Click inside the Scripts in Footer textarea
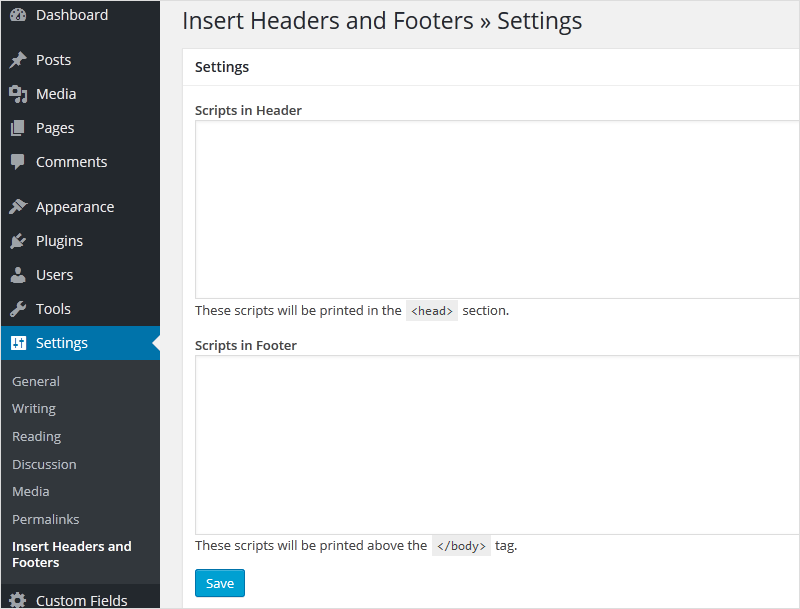 point(490,440)
